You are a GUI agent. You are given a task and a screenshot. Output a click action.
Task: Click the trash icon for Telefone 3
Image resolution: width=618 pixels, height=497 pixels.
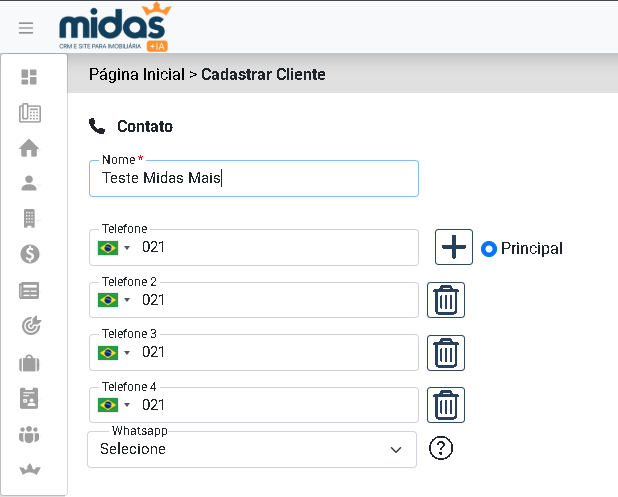tap(446, 352)
